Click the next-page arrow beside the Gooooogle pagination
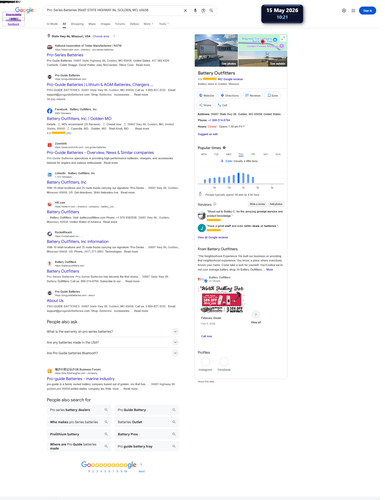 click(x=141, y=464)
